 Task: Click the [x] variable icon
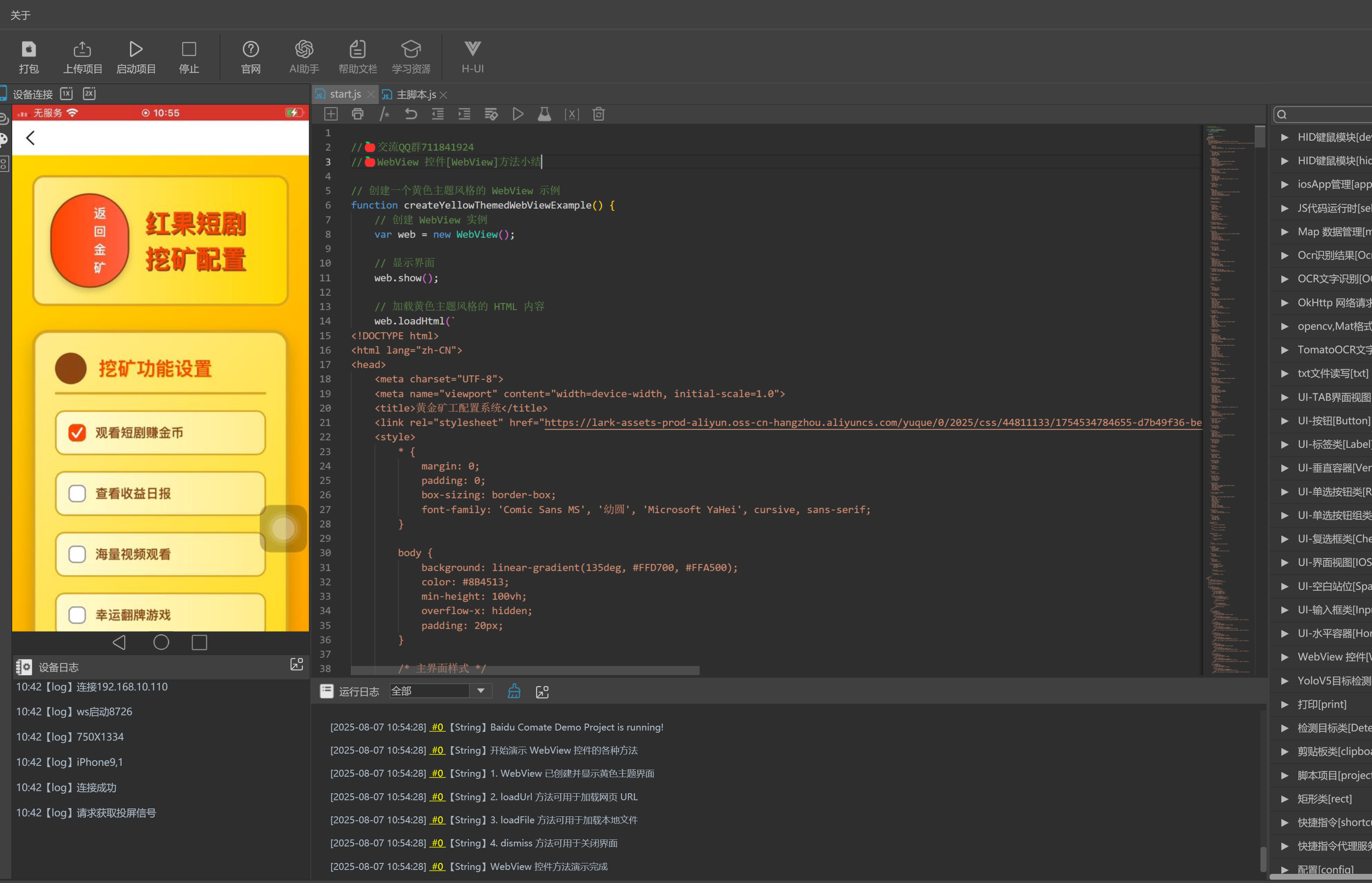click(571, 114)
